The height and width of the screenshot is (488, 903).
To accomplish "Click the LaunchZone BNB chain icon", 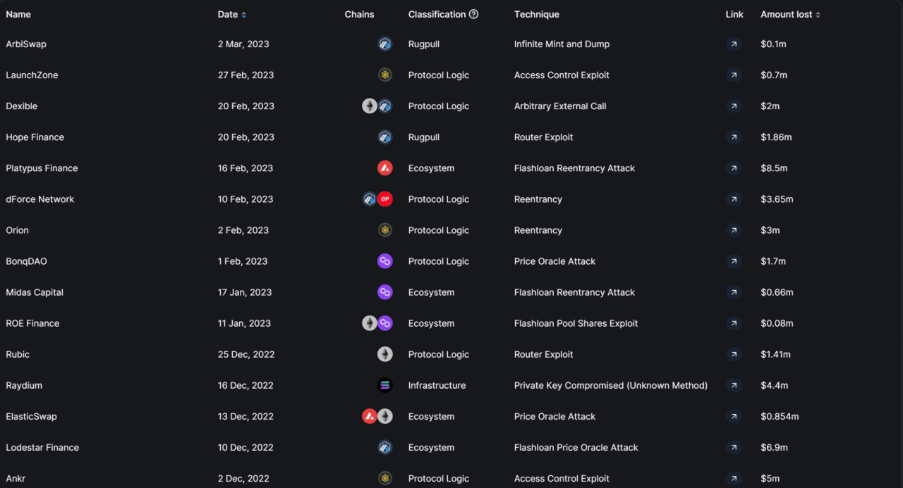I will (385, 75).
